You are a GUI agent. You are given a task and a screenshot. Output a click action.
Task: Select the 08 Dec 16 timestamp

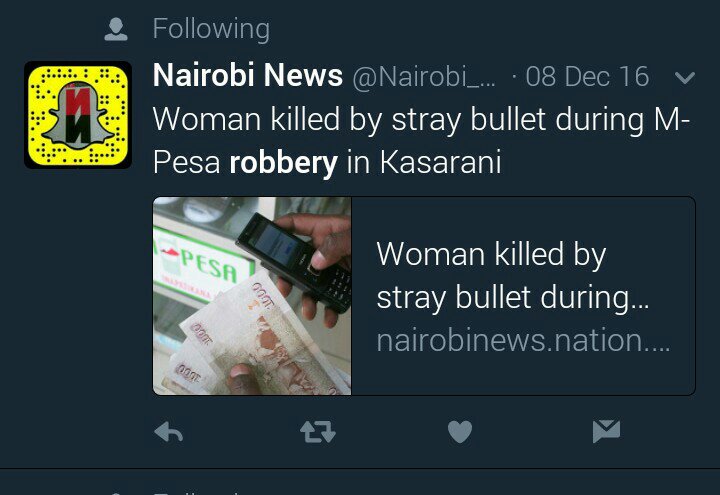[x=587, y=76]
